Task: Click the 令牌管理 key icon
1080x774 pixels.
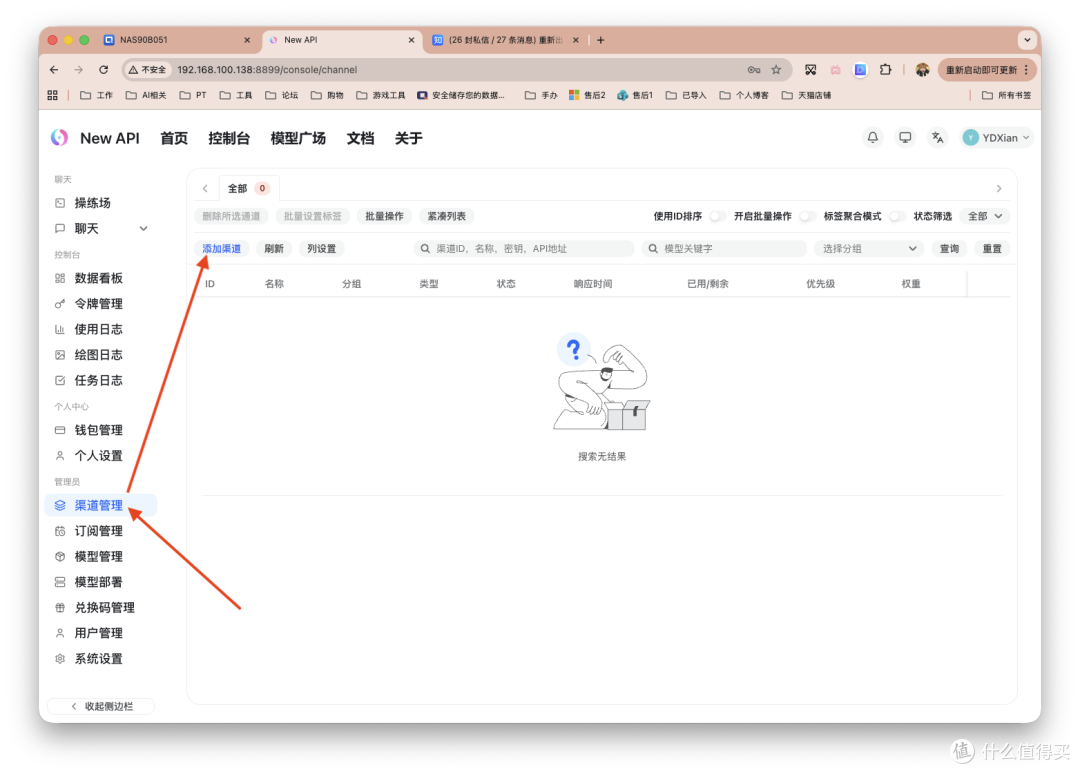Action: [x=60, y=304]
